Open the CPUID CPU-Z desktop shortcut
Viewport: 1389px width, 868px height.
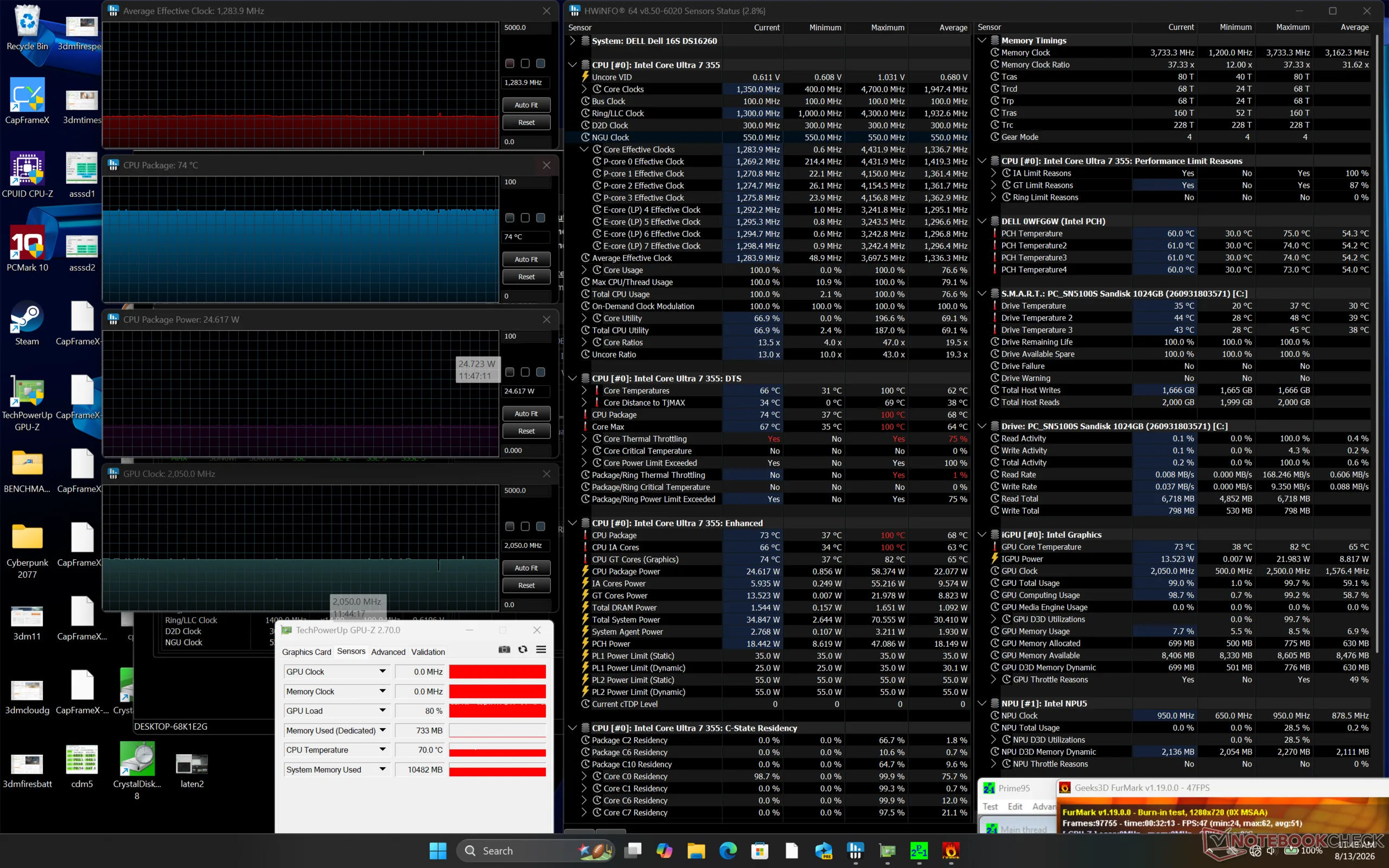pos(27,175)
